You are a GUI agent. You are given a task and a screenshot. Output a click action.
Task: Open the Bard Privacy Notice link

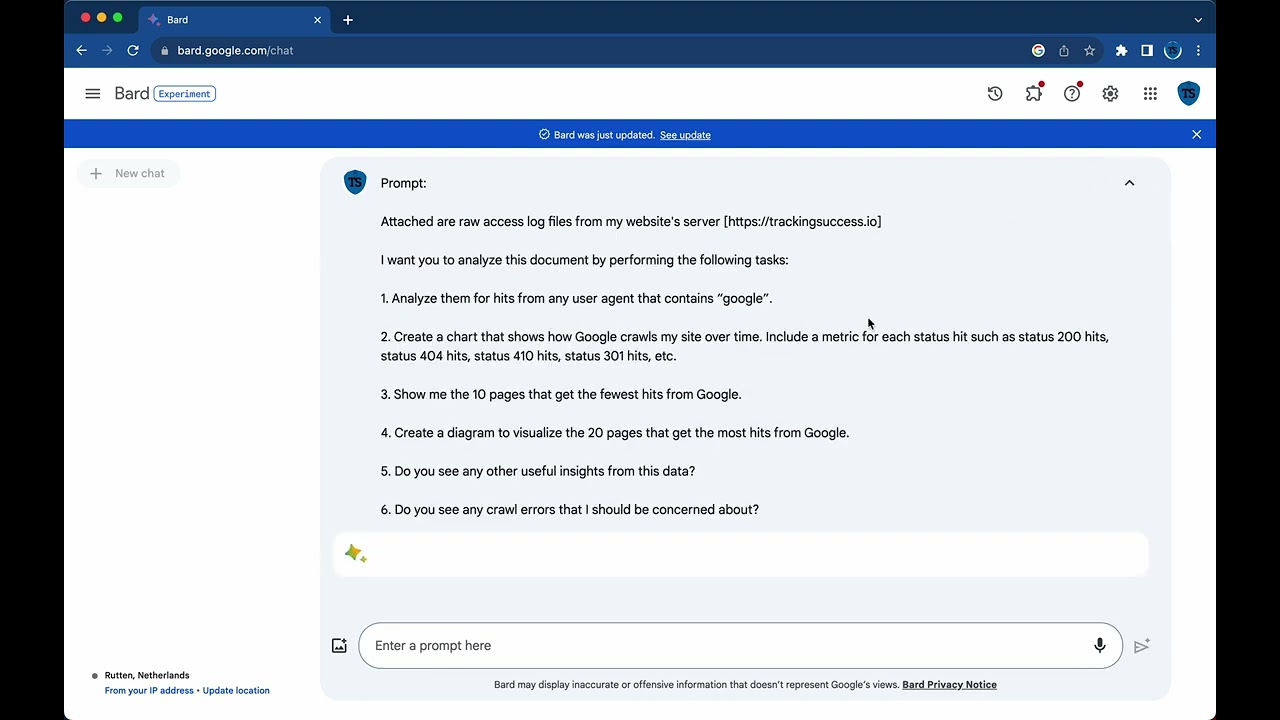click(x=949, y=685)
